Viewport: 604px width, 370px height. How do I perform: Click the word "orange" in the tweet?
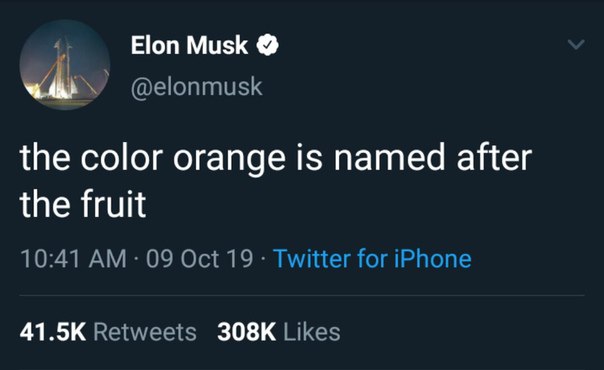[x=229, y=159]
